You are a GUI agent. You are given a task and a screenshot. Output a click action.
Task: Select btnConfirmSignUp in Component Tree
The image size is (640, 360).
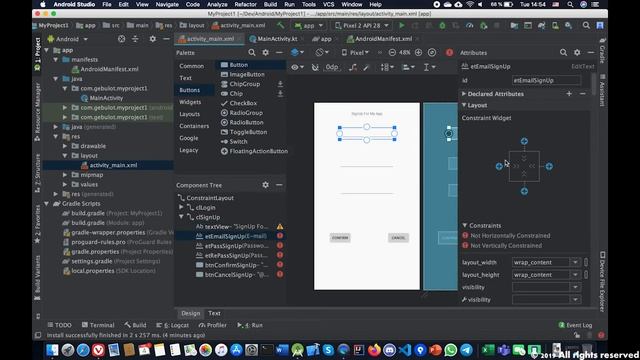232,265
